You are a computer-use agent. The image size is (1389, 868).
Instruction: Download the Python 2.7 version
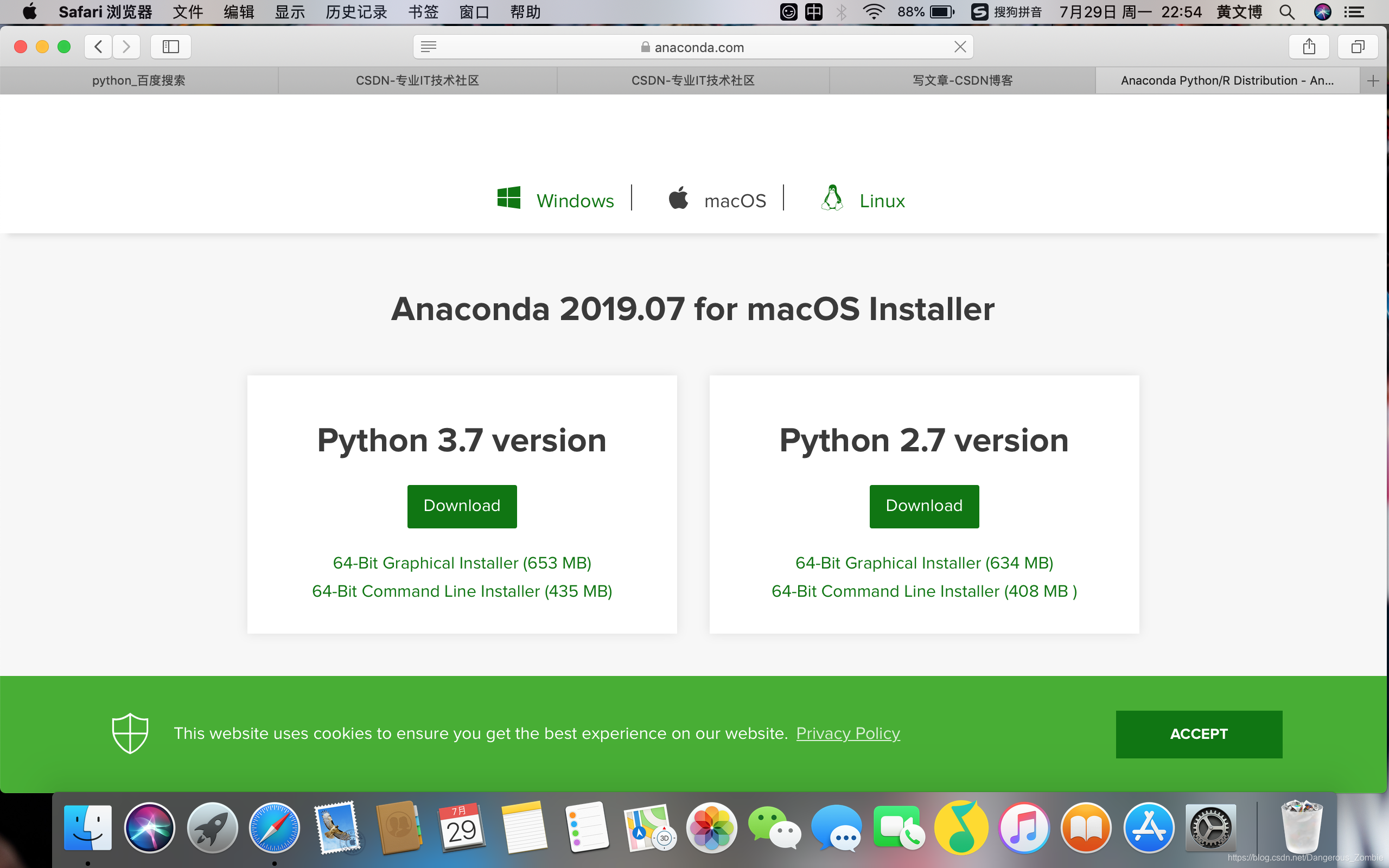click(924, 506)
